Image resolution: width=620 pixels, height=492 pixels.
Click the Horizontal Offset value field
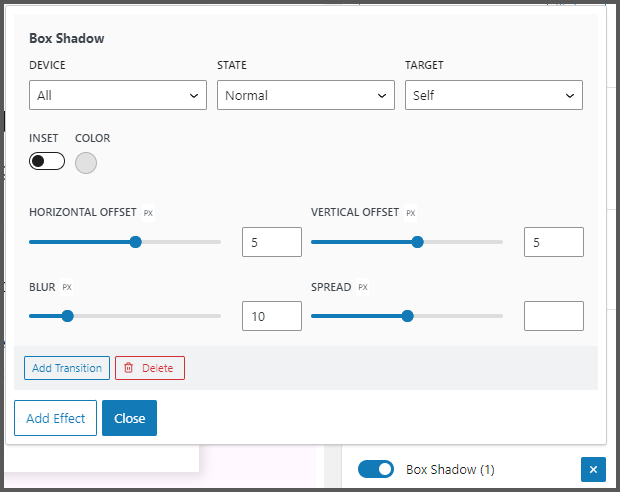pyautogui.click(x=271, y=242)
